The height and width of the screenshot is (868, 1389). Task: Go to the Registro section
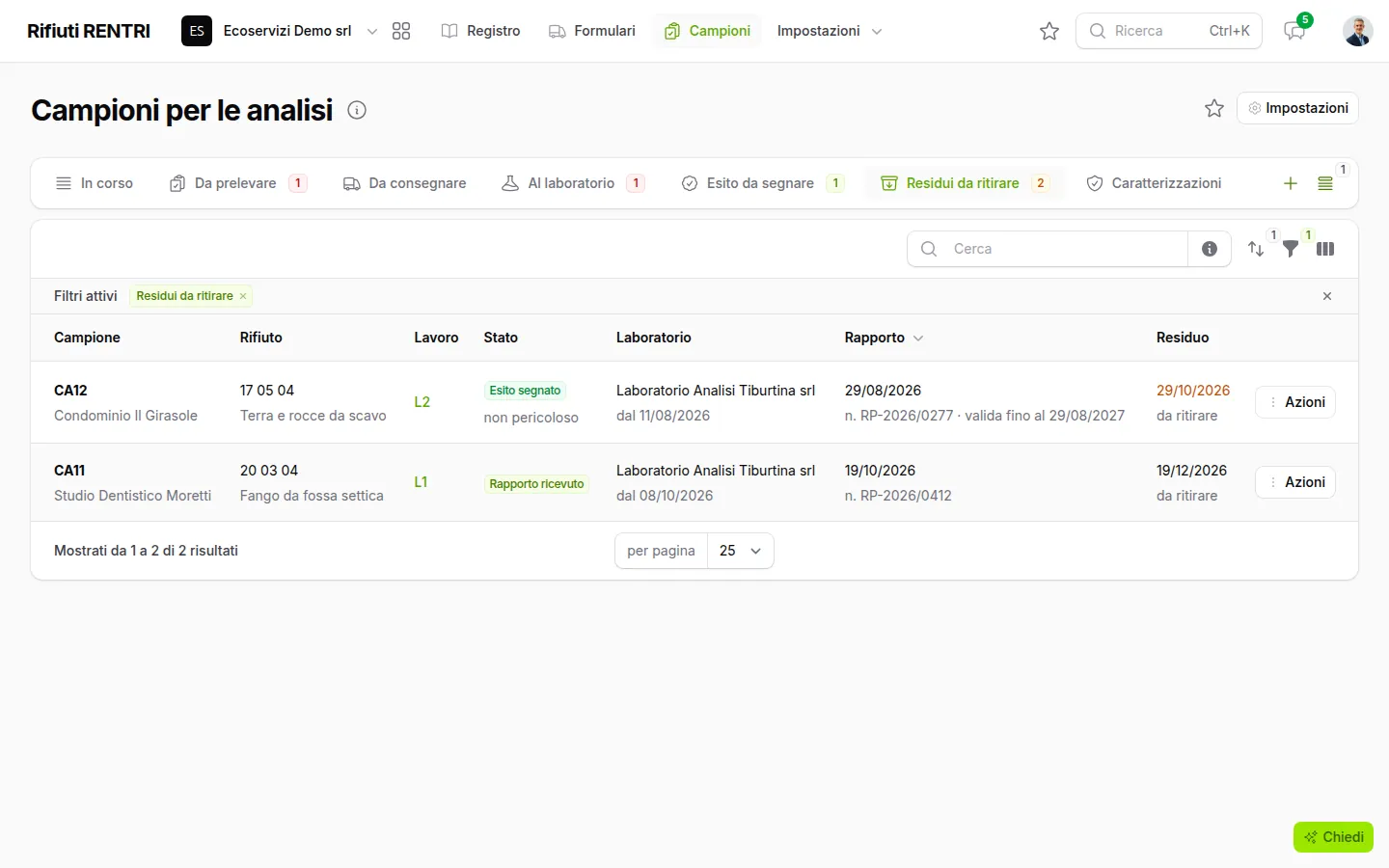480,31
